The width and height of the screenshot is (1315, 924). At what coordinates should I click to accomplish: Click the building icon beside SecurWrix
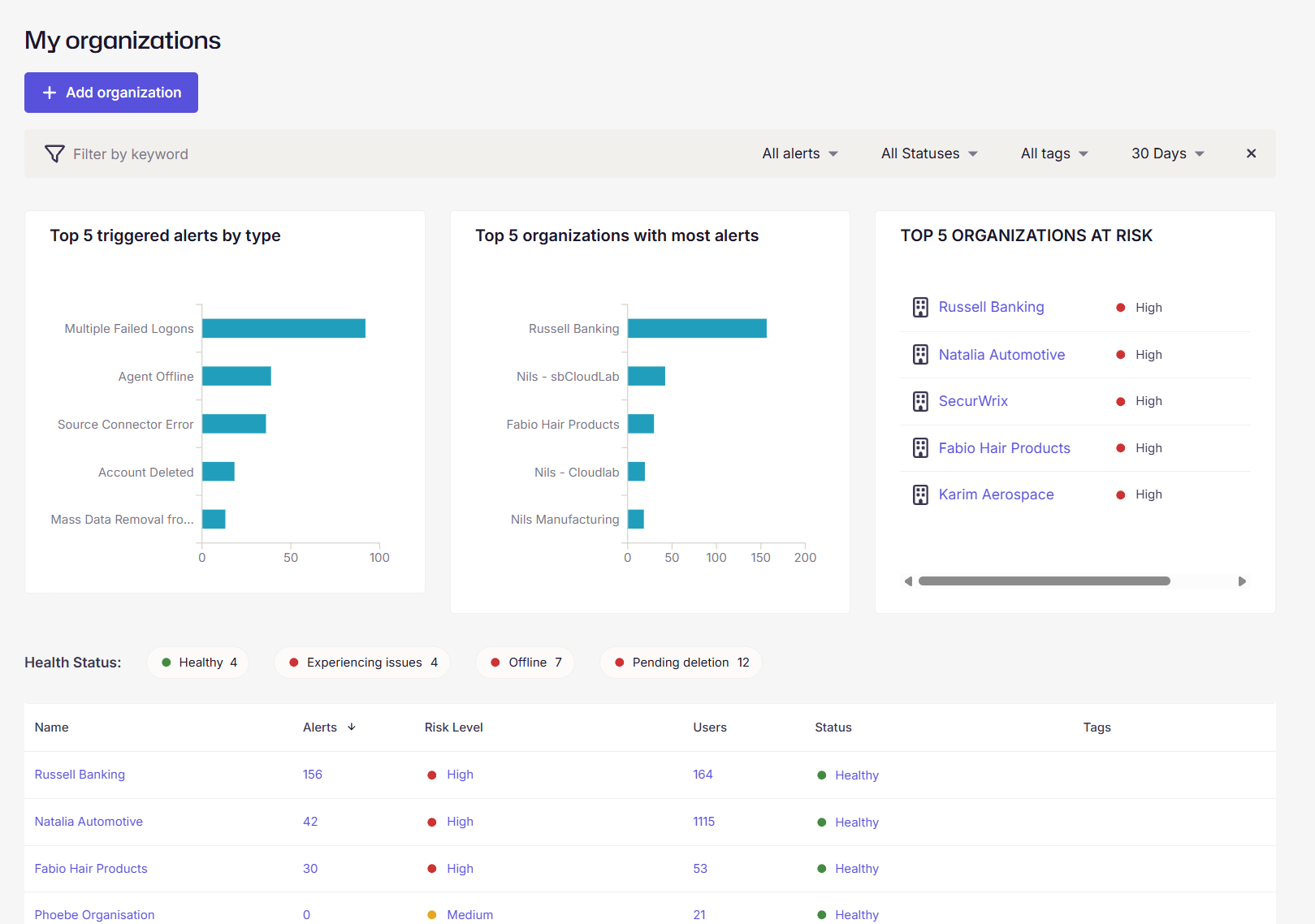click(x=920, y=401)
